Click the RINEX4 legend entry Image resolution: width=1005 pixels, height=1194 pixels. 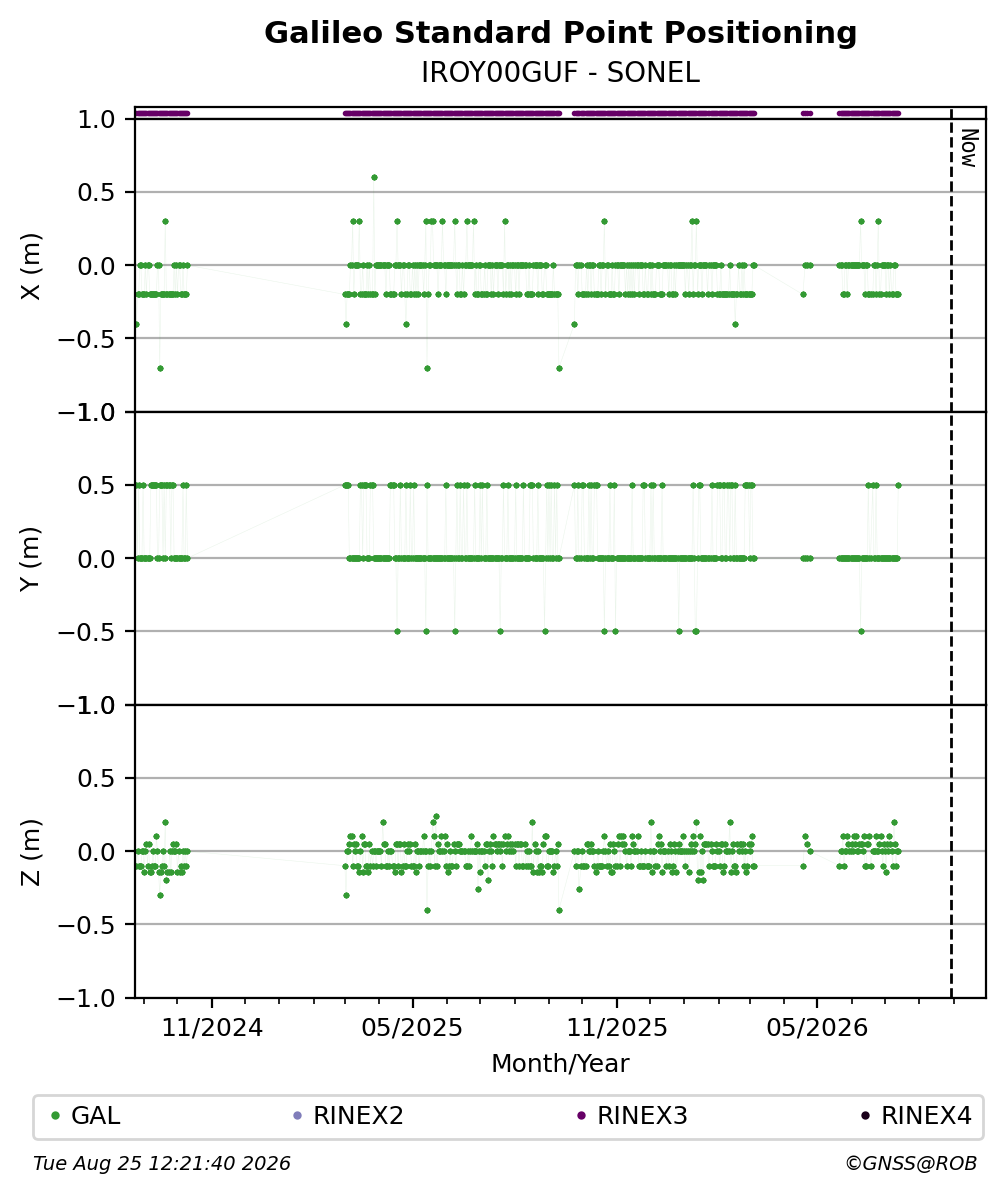coord(917,1116)
